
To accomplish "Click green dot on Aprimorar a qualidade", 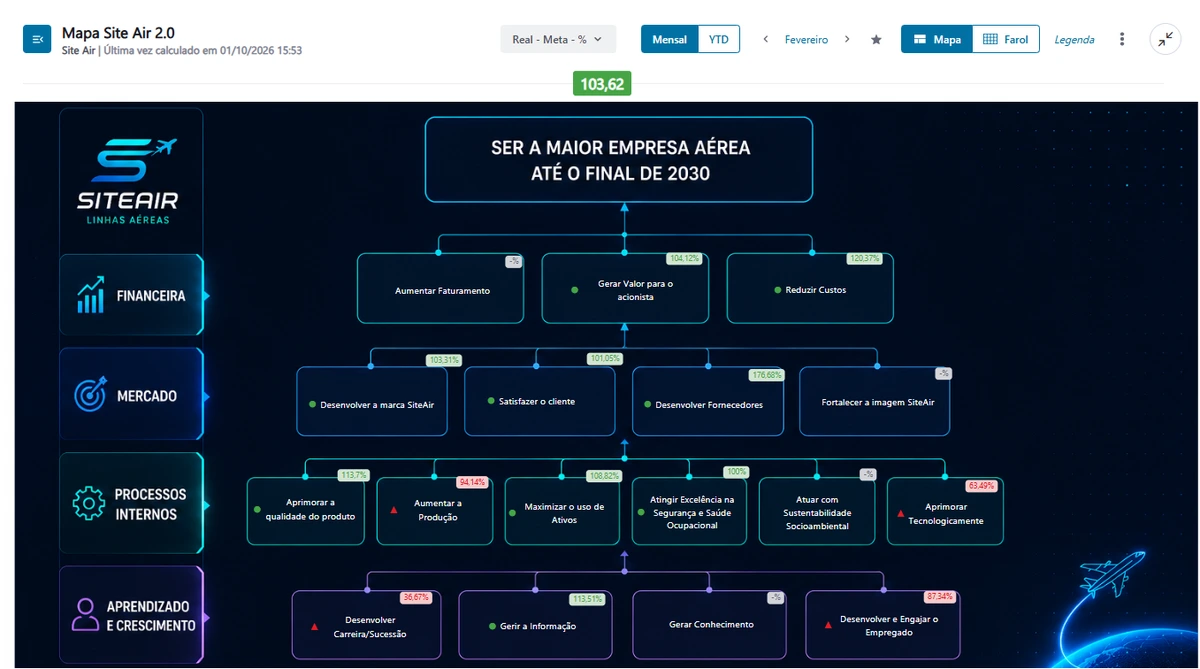I will point(257,510).
